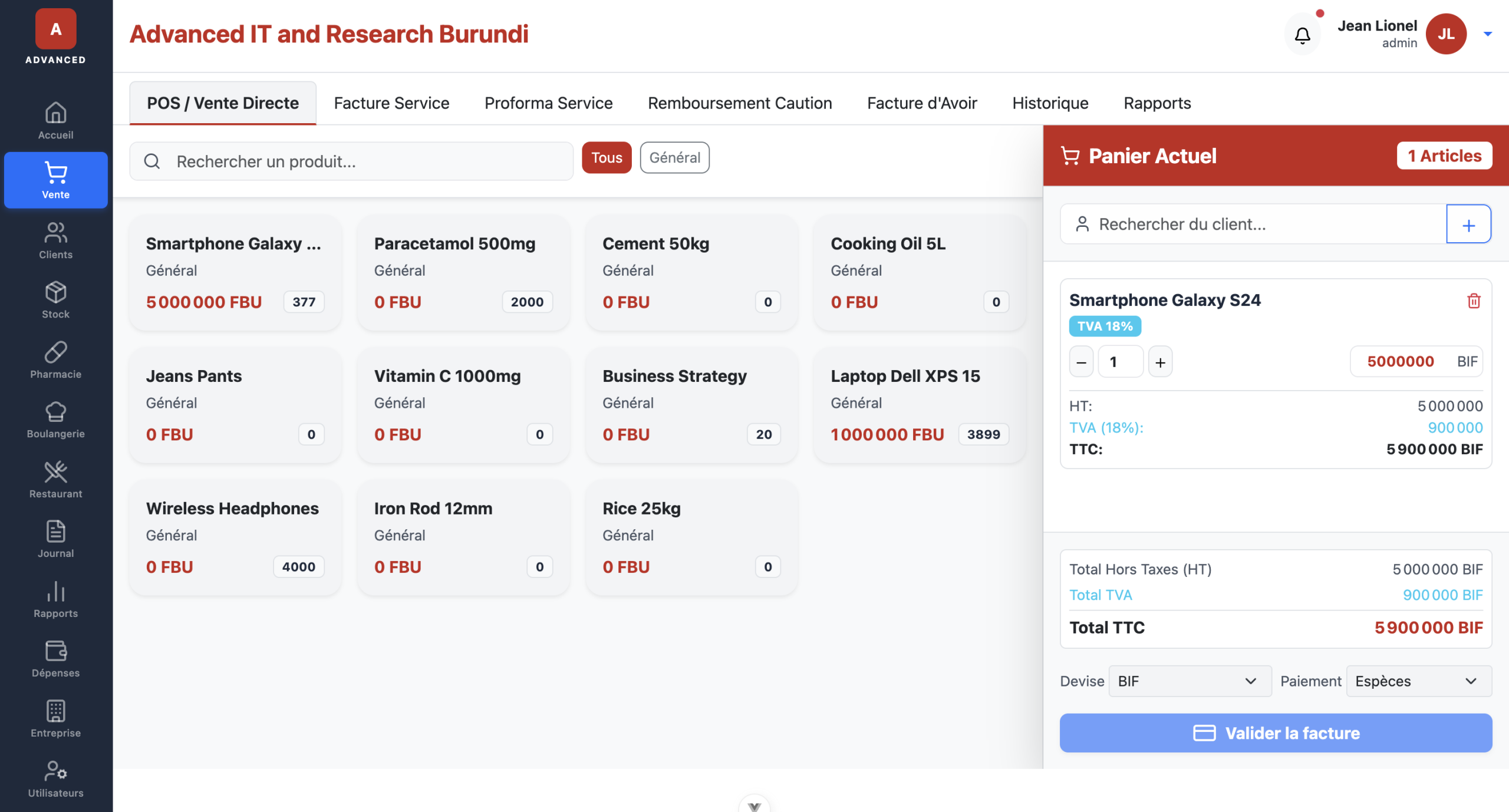This screenshot has width=1509, height=812.
Task: Click the notification bell icon
Action: click(1302, 35)
